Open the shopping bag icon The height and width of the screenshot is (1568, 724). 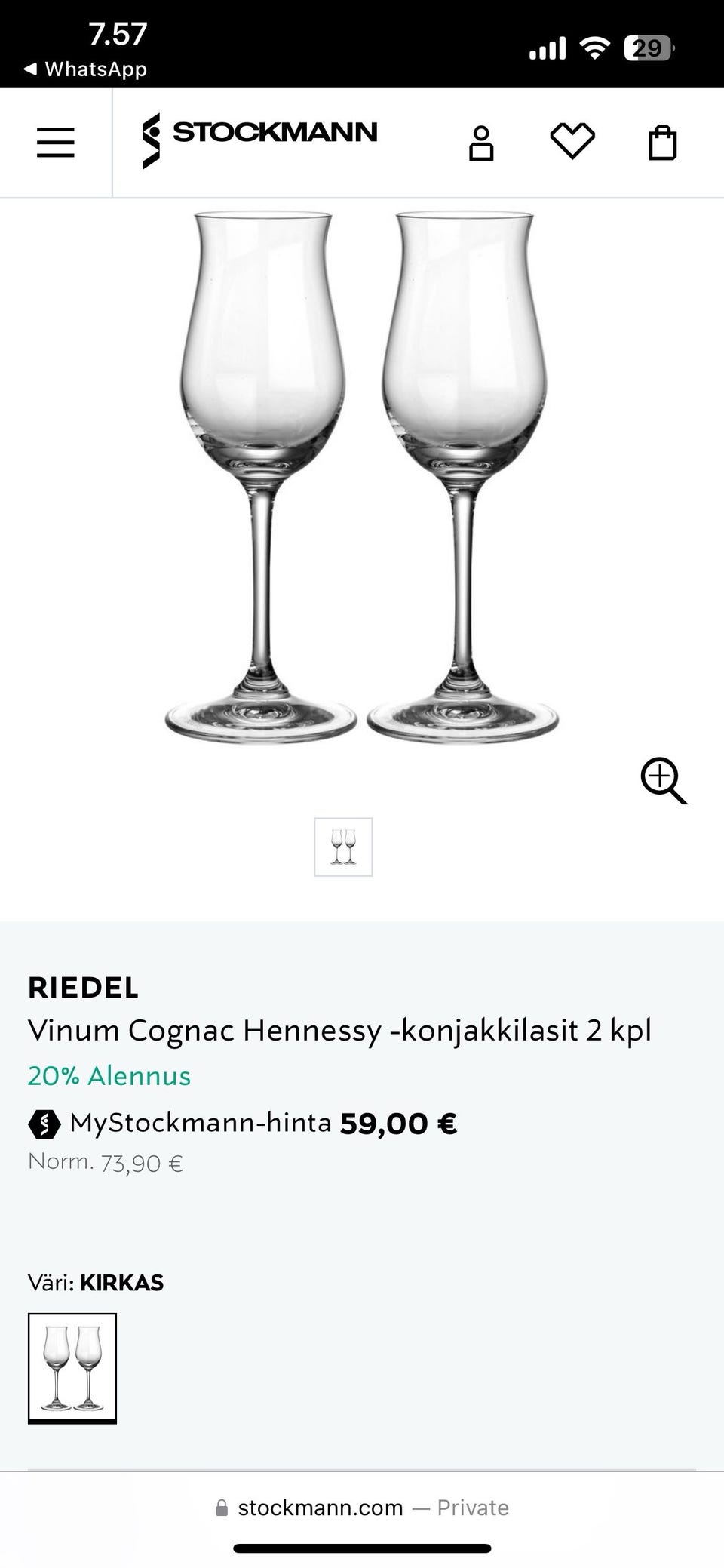pyautogui.click(x=663, y=143)
